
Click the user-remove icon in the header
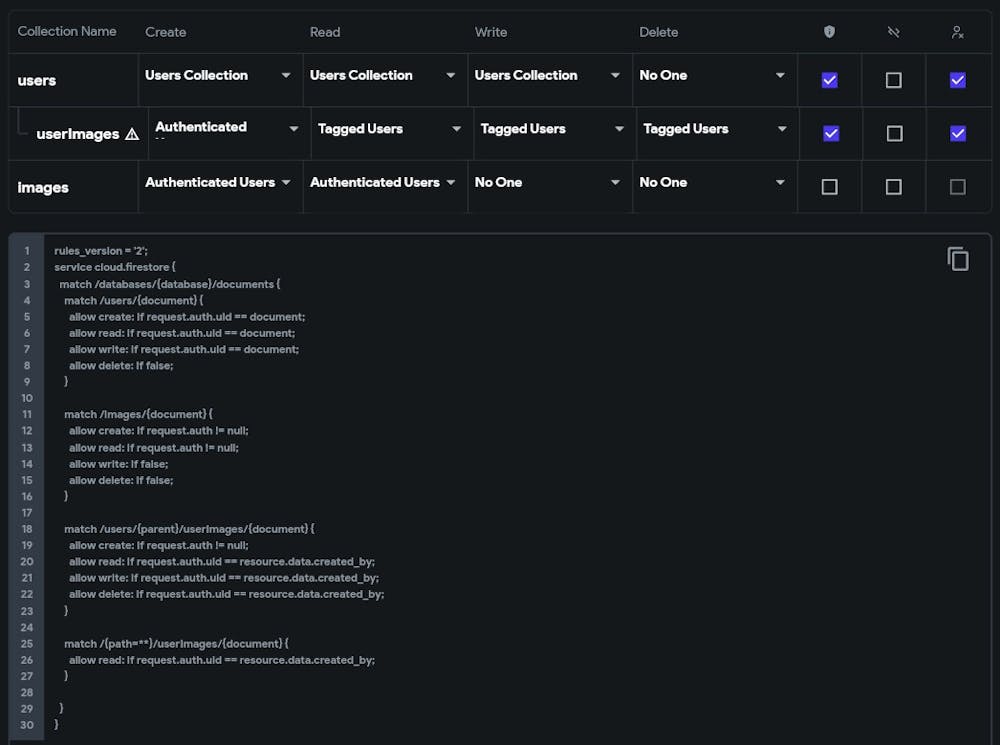point(957,32)
